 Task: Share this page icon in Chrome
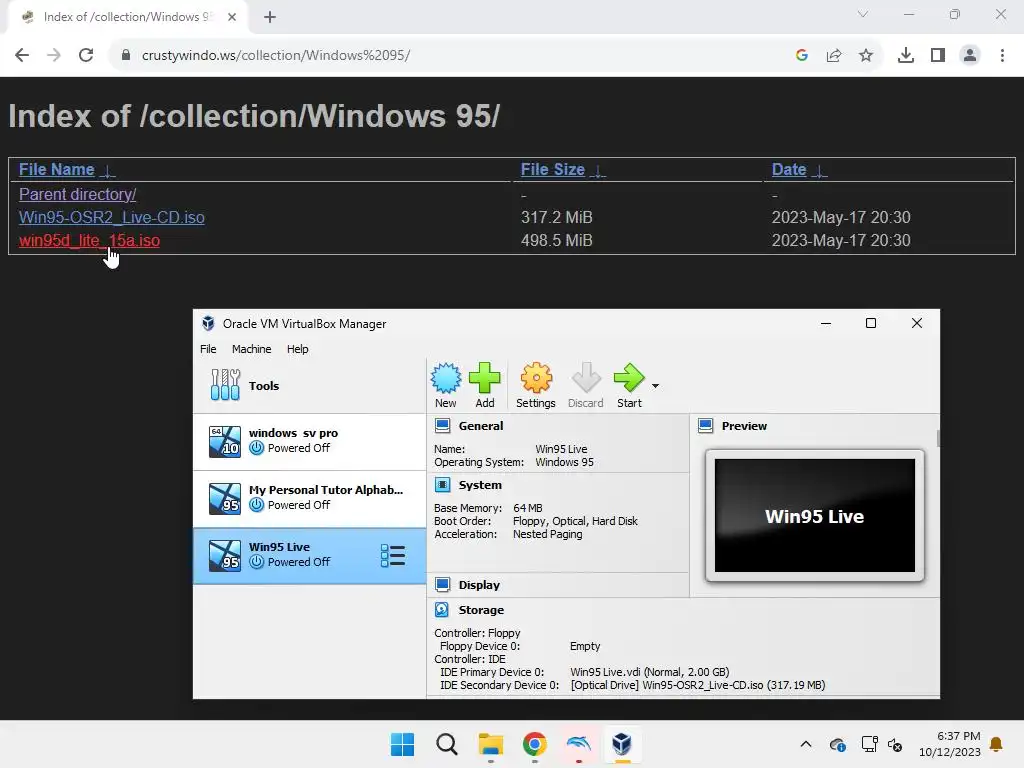click(x=834, y=56)
